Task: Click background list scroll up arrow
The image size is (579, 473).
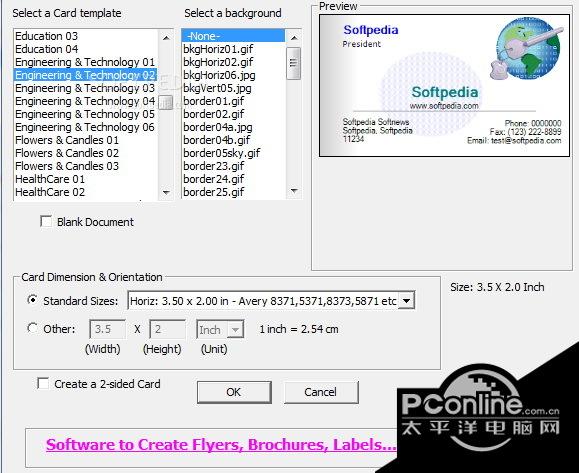Action: click(x=294, y=38)
